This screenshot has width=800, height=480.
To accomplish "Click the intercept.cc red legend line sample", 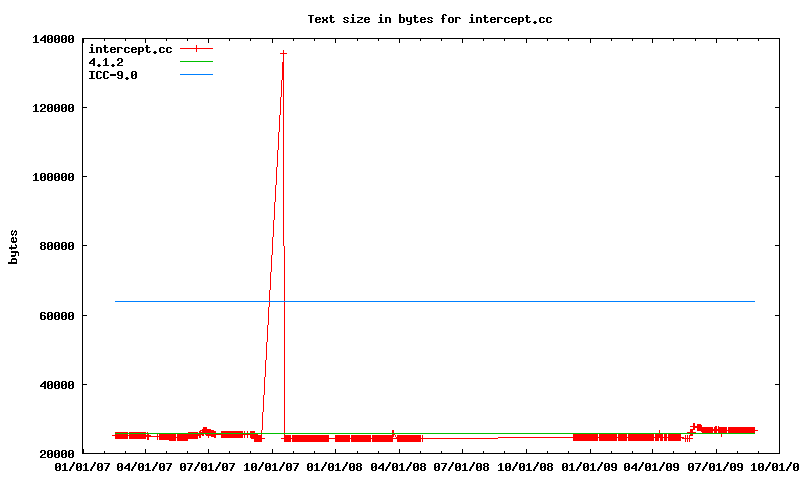I will [x=197, y=49].
